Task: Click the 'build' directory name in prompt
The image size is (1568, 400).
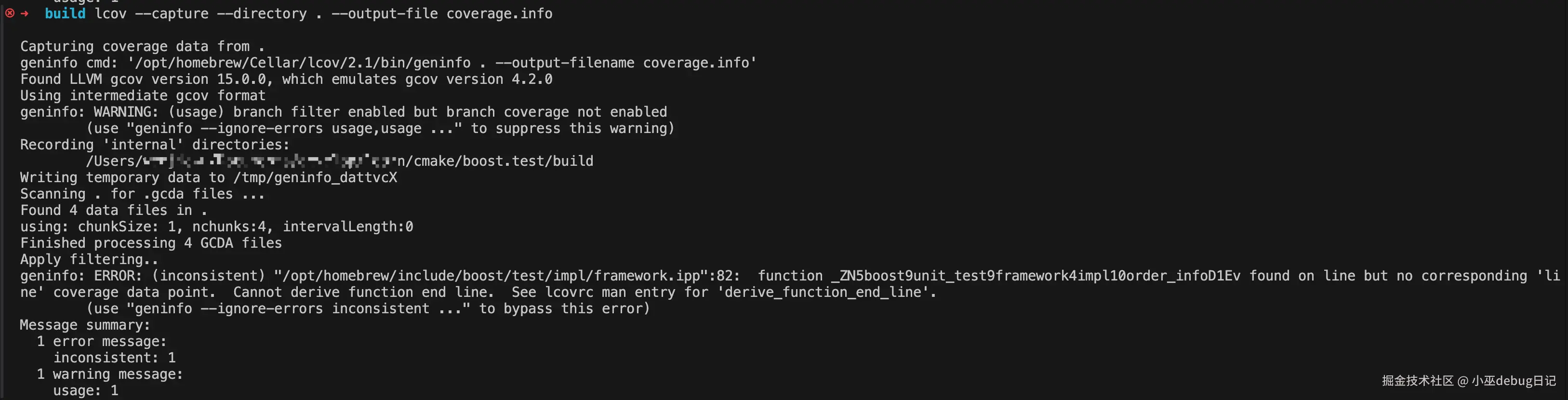Action: coord(65,13)
